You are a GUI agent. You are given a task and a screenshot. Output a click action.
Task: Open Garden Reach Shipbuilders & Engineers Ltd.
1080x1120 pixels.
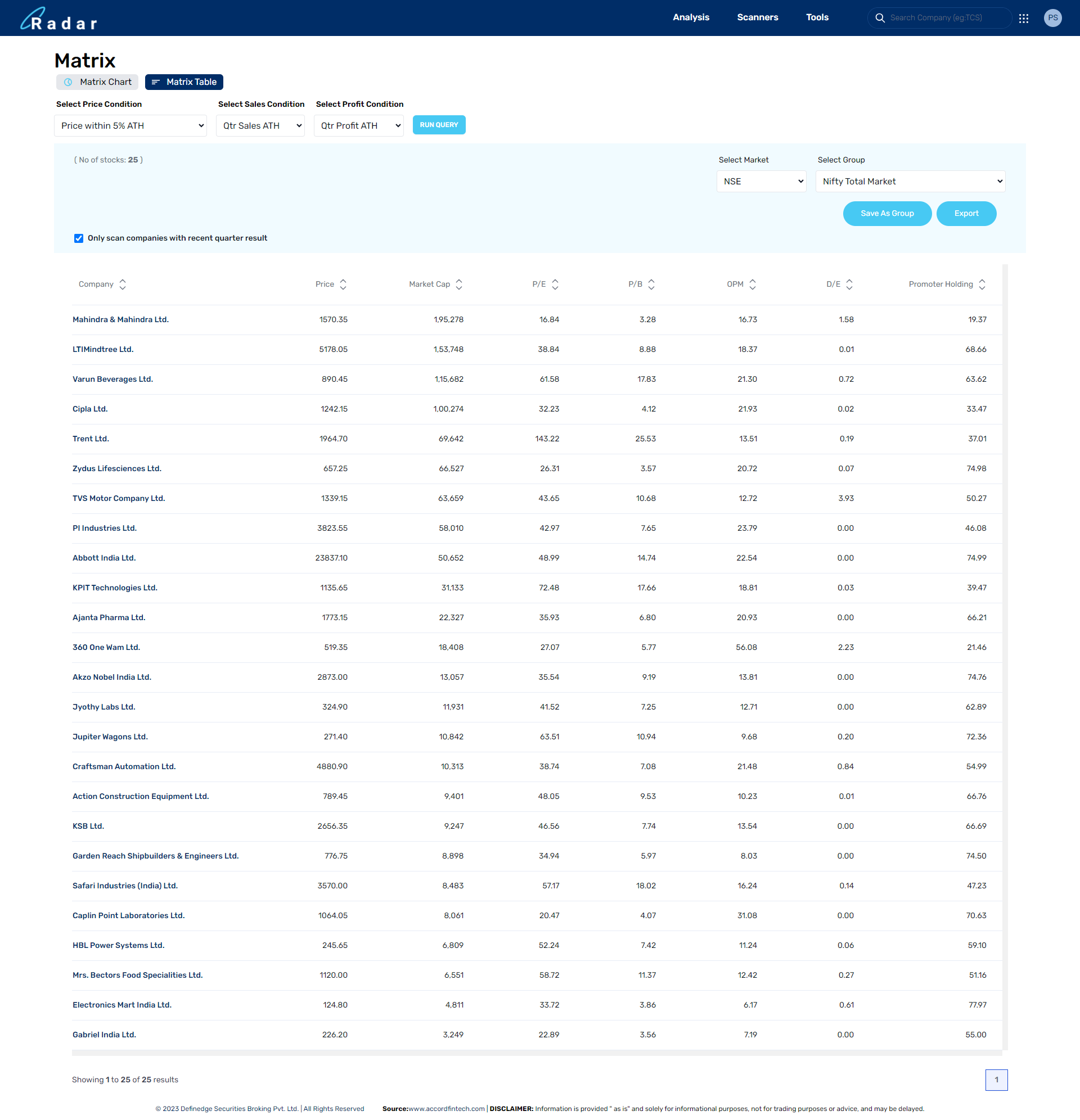155,855
